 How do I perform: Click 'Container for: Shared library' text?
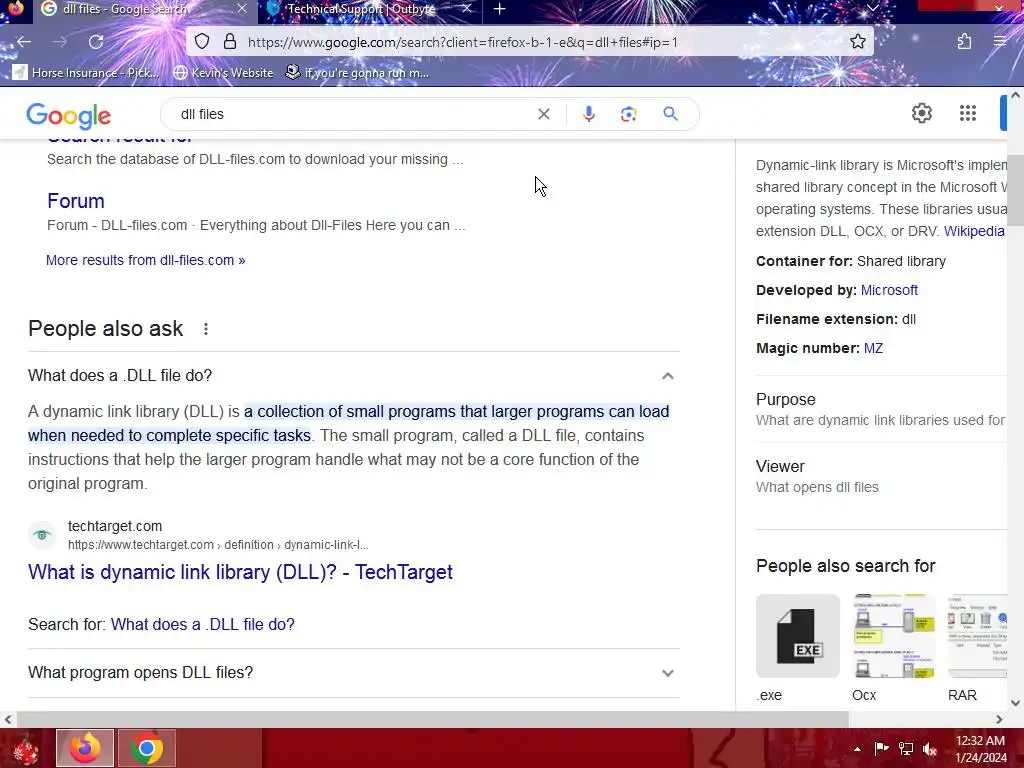click(x=850, y=261)
